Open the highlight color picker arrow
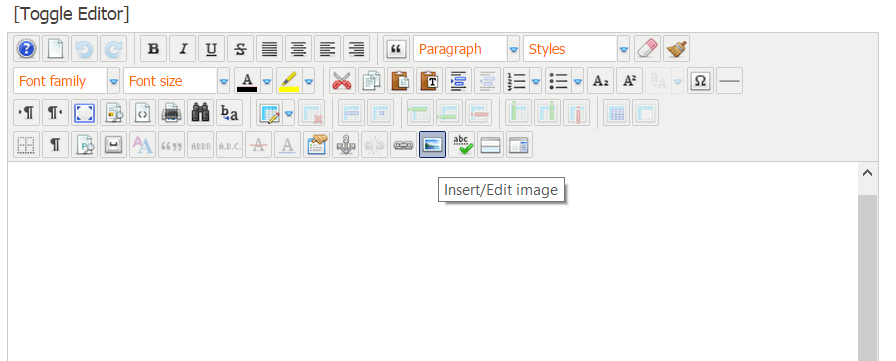 (309, 82)
